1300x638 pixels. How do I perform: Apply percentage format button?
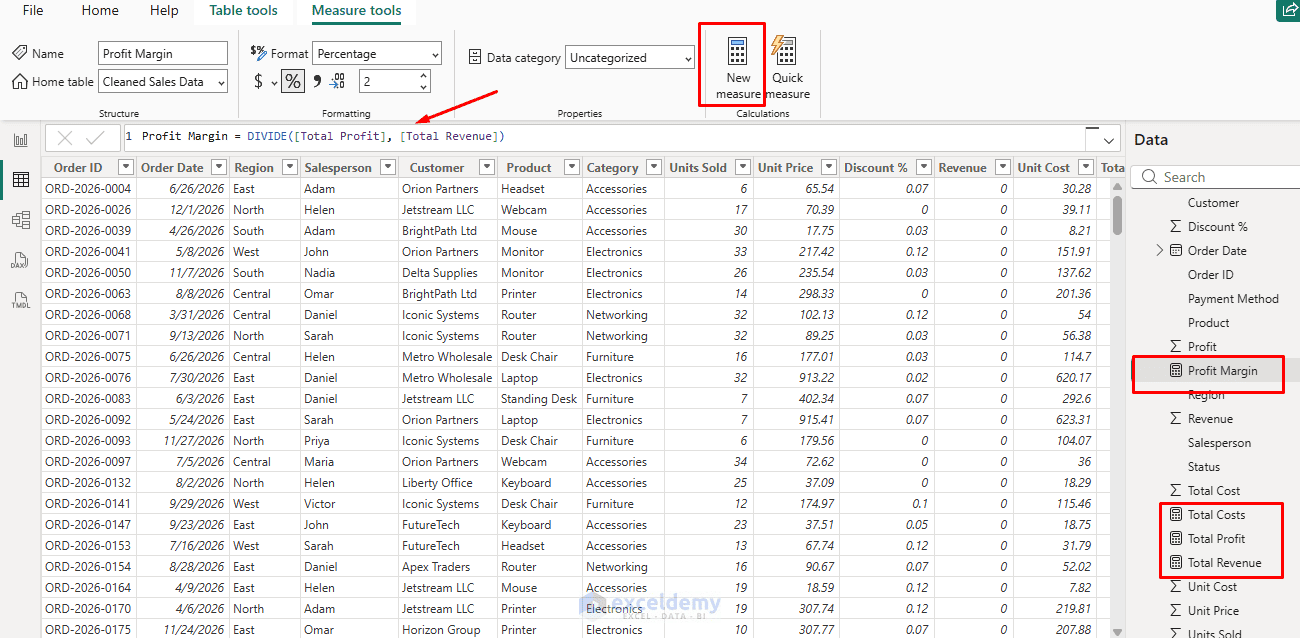(x=293, y=81)
